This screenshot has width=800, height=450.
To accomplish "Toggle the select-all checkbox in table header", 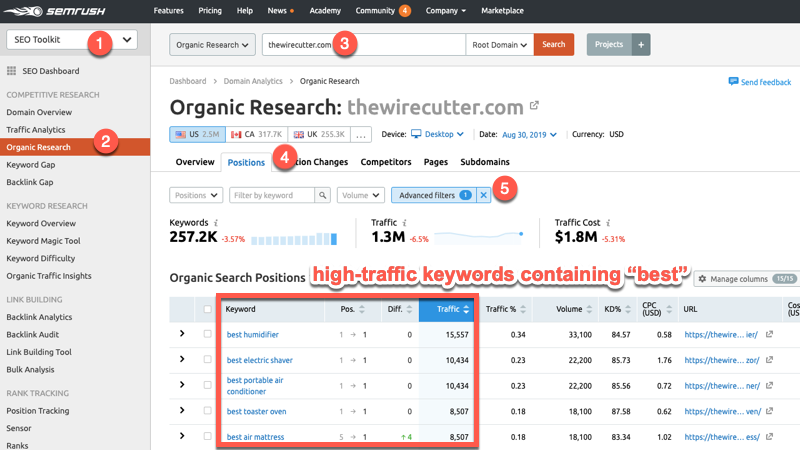I will [207, 309].
